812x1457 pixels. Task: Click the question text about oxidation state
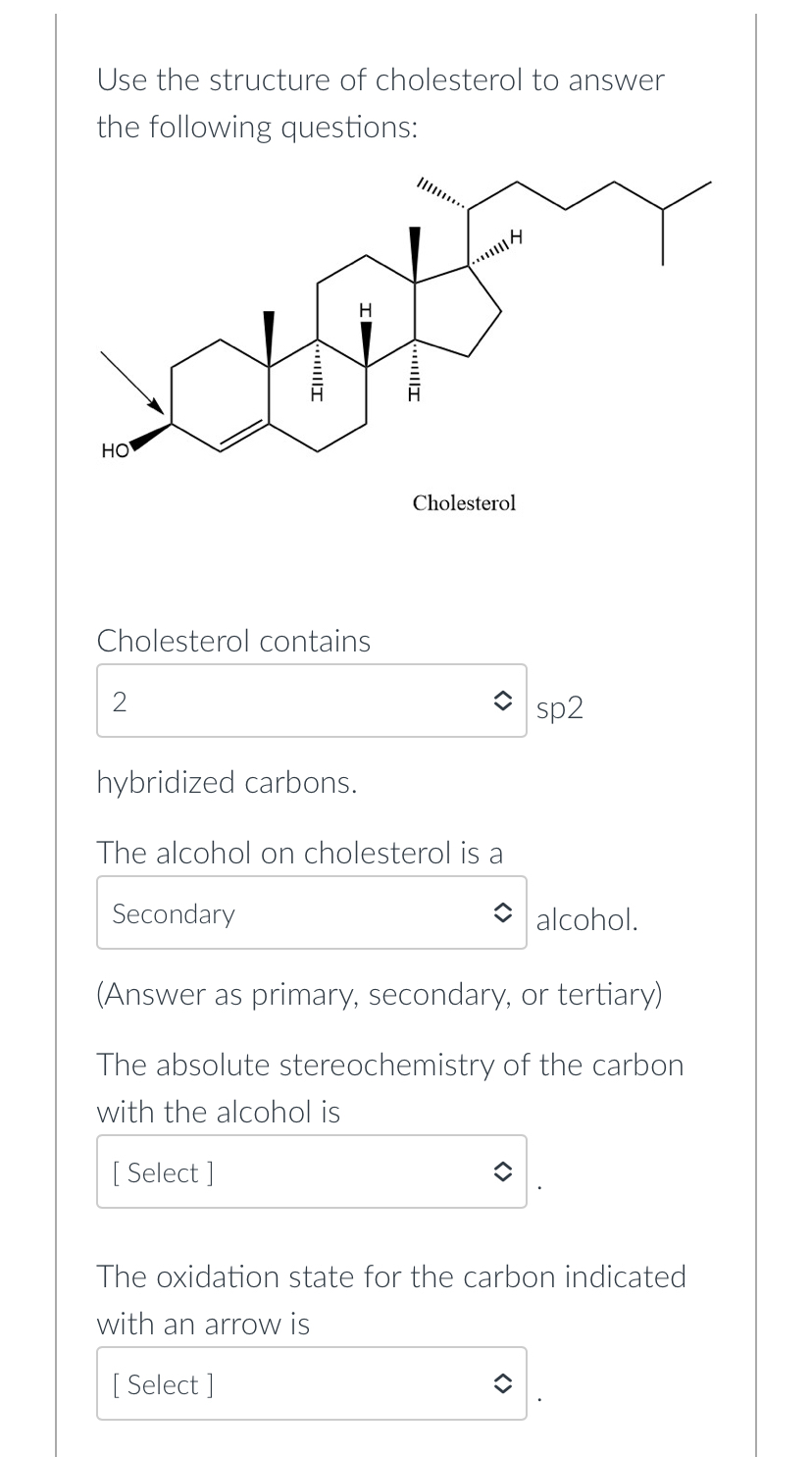tap(391, 1299)
